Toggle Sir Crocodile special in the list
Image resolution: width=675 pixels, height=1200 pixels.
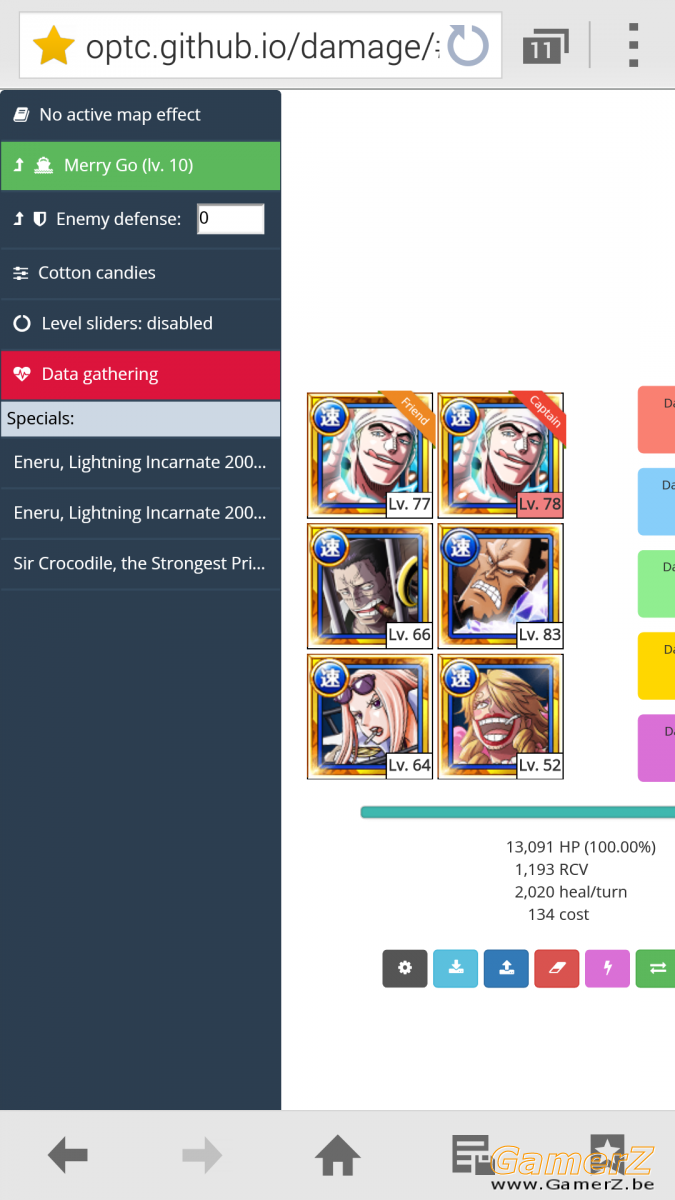point(140,564)
